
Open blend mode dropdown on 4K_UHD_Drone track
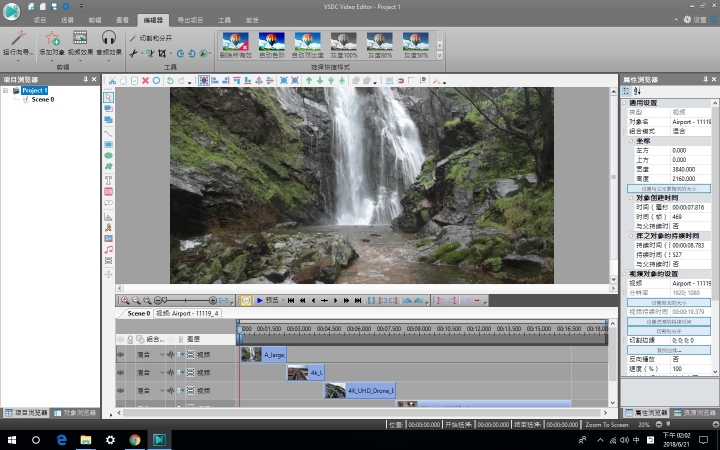(162, 390)
